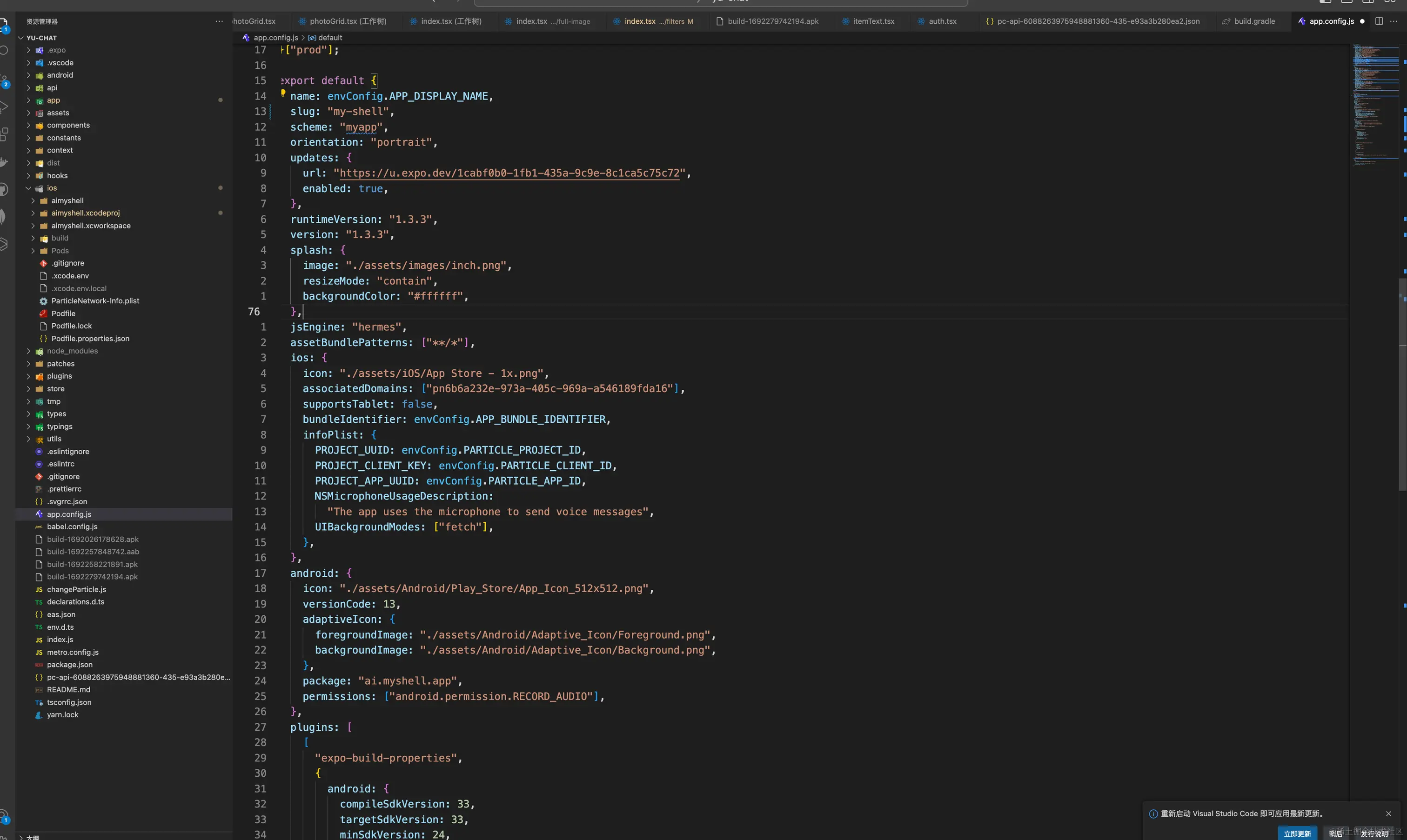Open .xcode.env.local file
1407x840 pixels.
pos(79,289)
